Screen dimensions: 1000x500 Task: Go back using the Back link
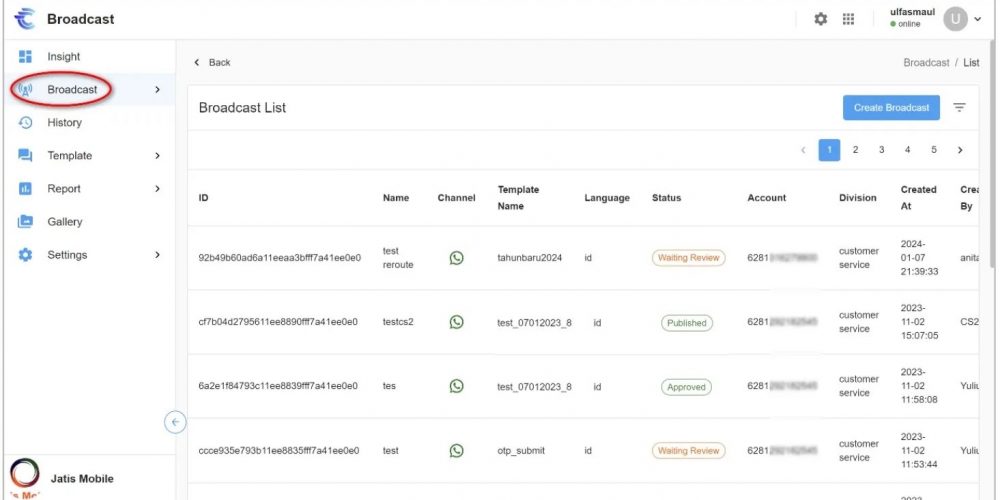pos(213,62)
